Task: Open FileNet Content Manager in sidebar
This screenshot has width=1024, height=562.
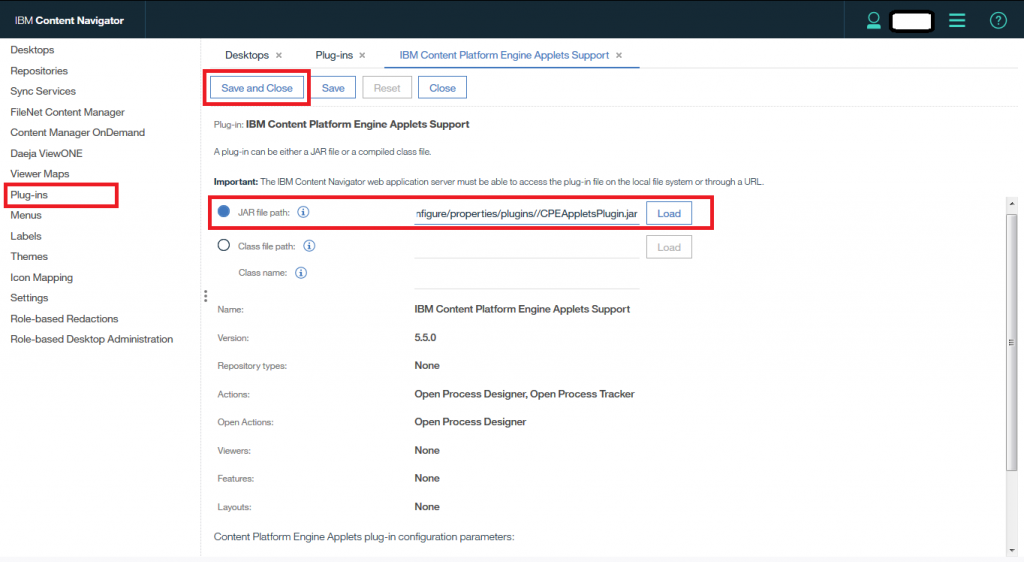Action: coord(67,112)
